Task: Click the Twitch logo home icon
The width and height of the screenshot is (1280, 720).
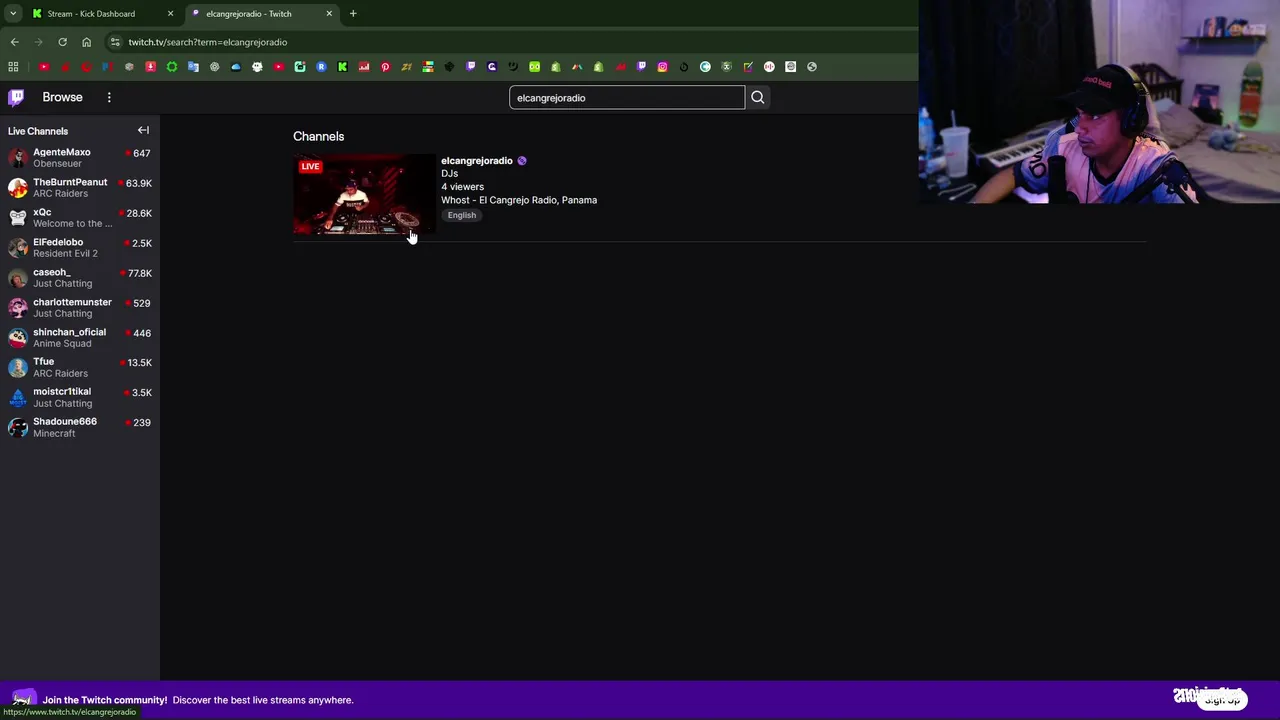Action: 16,97
